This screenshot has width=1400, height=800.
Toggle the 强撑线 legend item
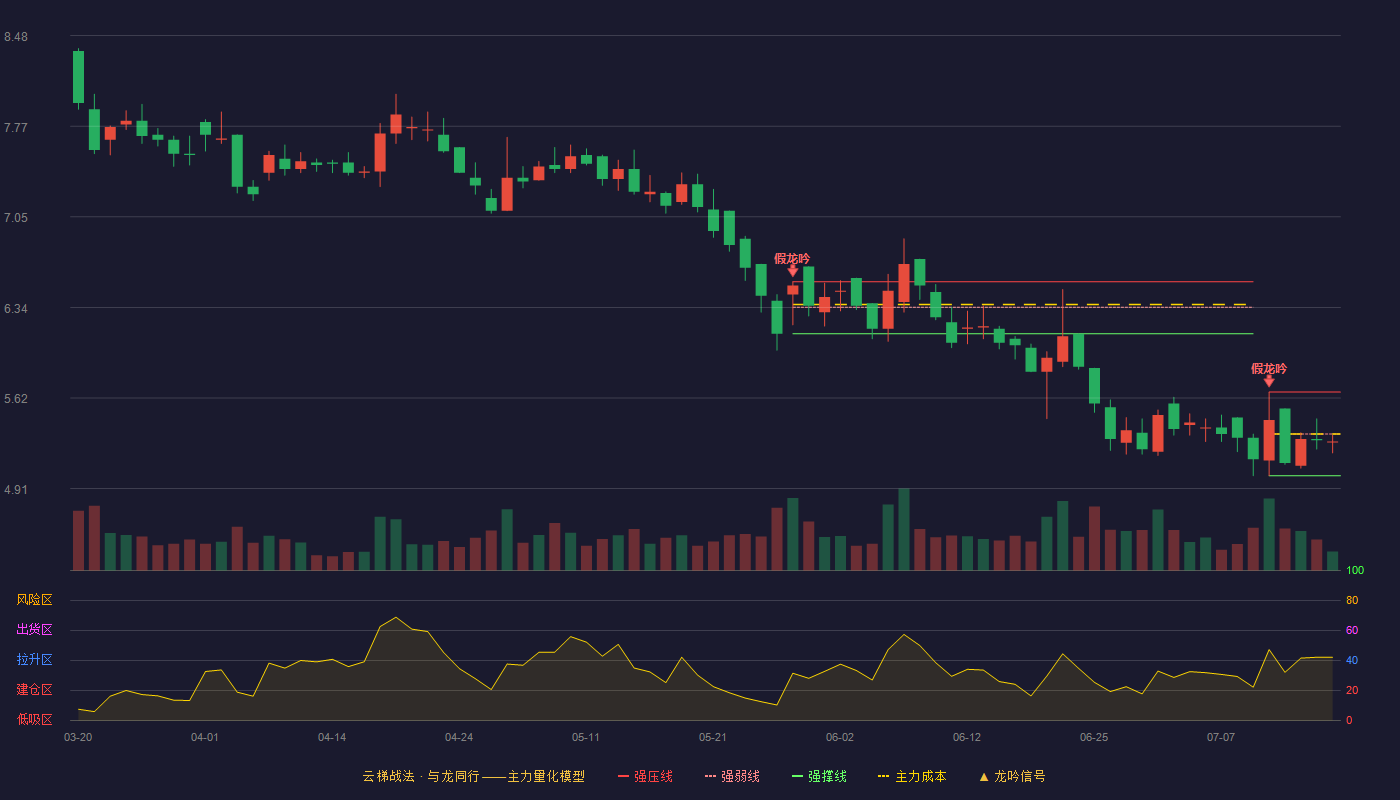(x=819, y=776)
